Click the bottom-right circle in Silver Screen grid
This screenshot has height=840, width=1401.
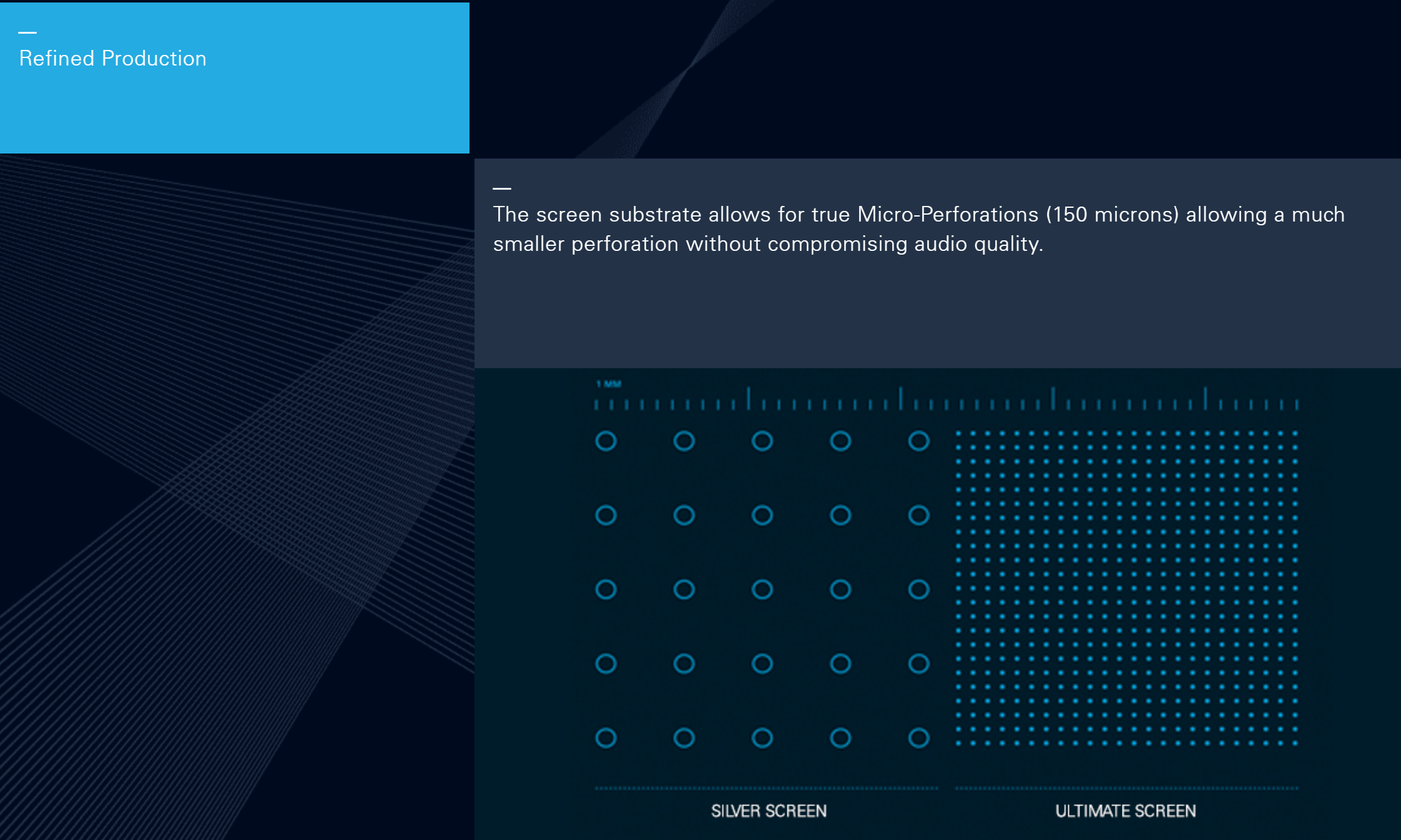[x=918, y=738]
